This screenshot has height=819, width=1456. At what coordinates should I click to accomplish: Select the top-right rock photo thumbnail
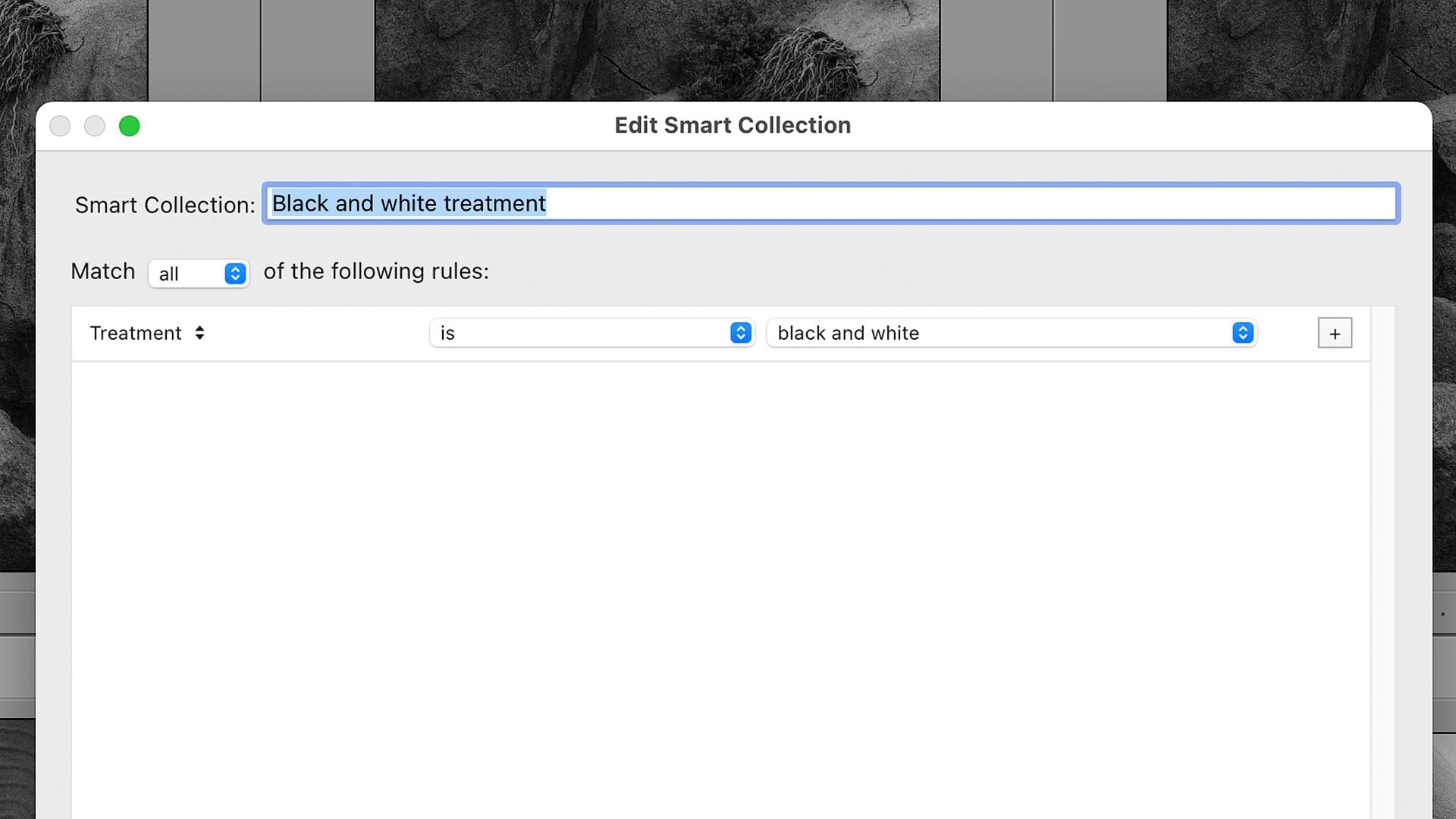(1310, 49)
